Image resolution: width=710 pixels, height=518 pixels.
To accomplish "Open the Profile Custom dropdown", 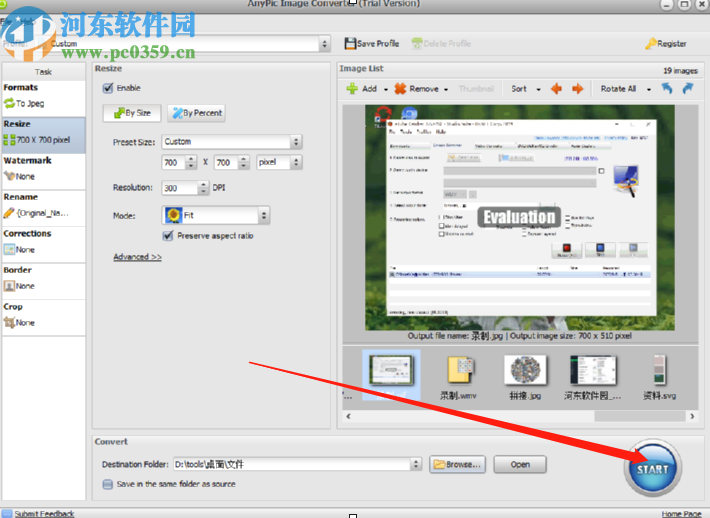I will click(x=324, y=44).
